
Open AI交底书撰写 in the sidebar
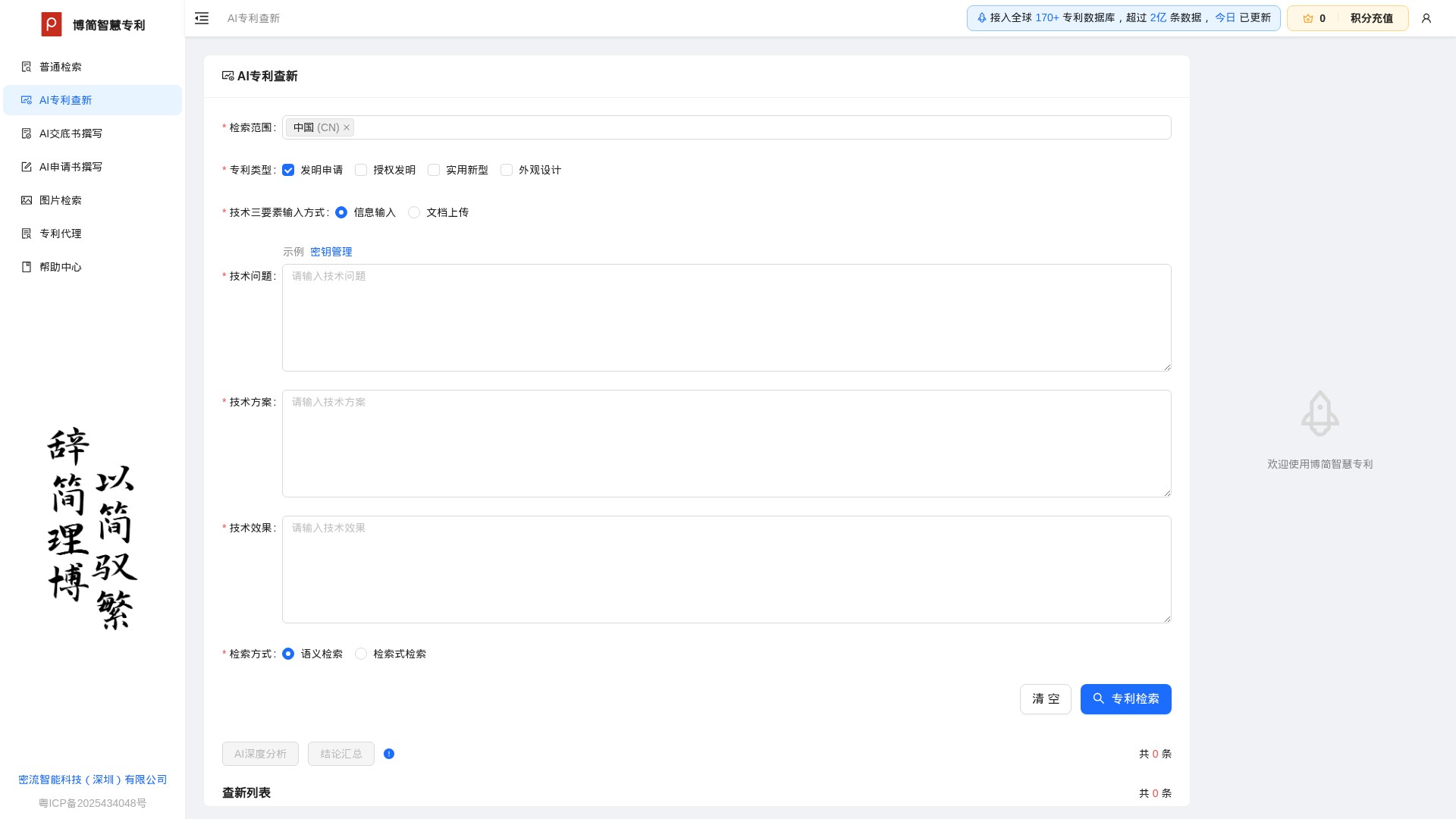pos(71,133)
